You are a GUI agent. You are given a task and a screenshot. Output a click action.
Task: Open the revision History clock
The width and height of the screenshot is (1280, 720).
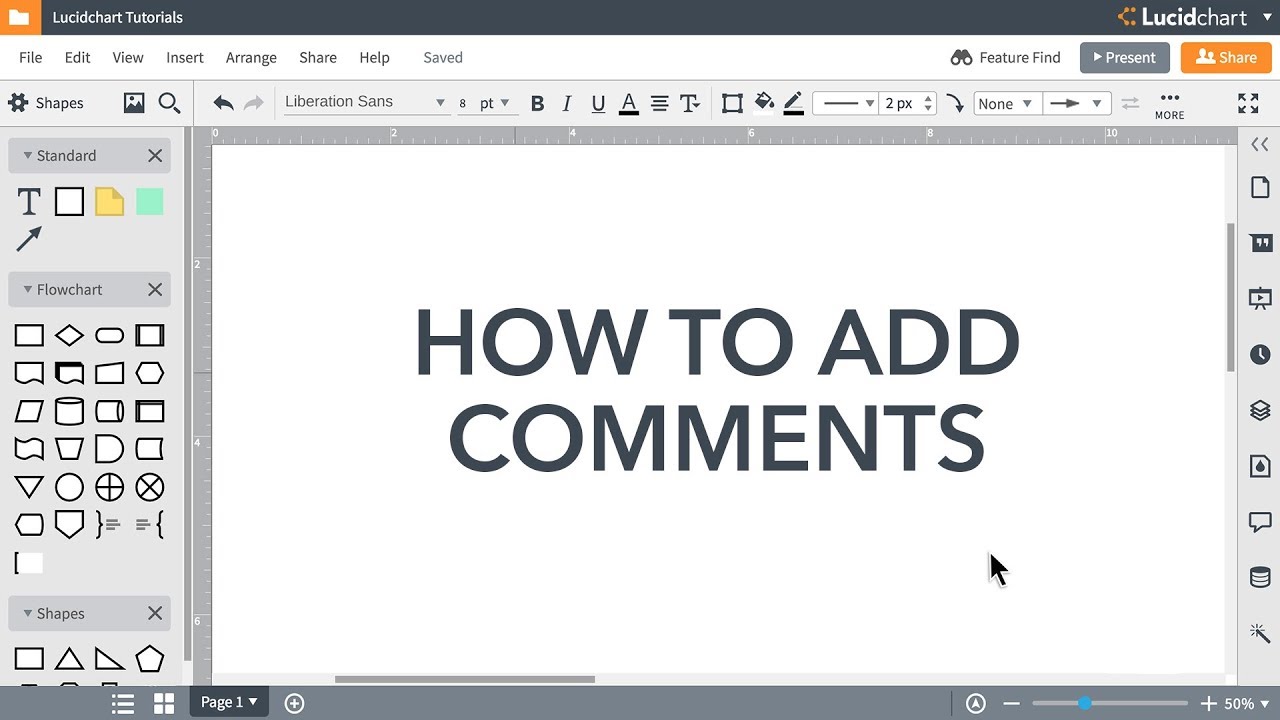tap(1259, 354)
